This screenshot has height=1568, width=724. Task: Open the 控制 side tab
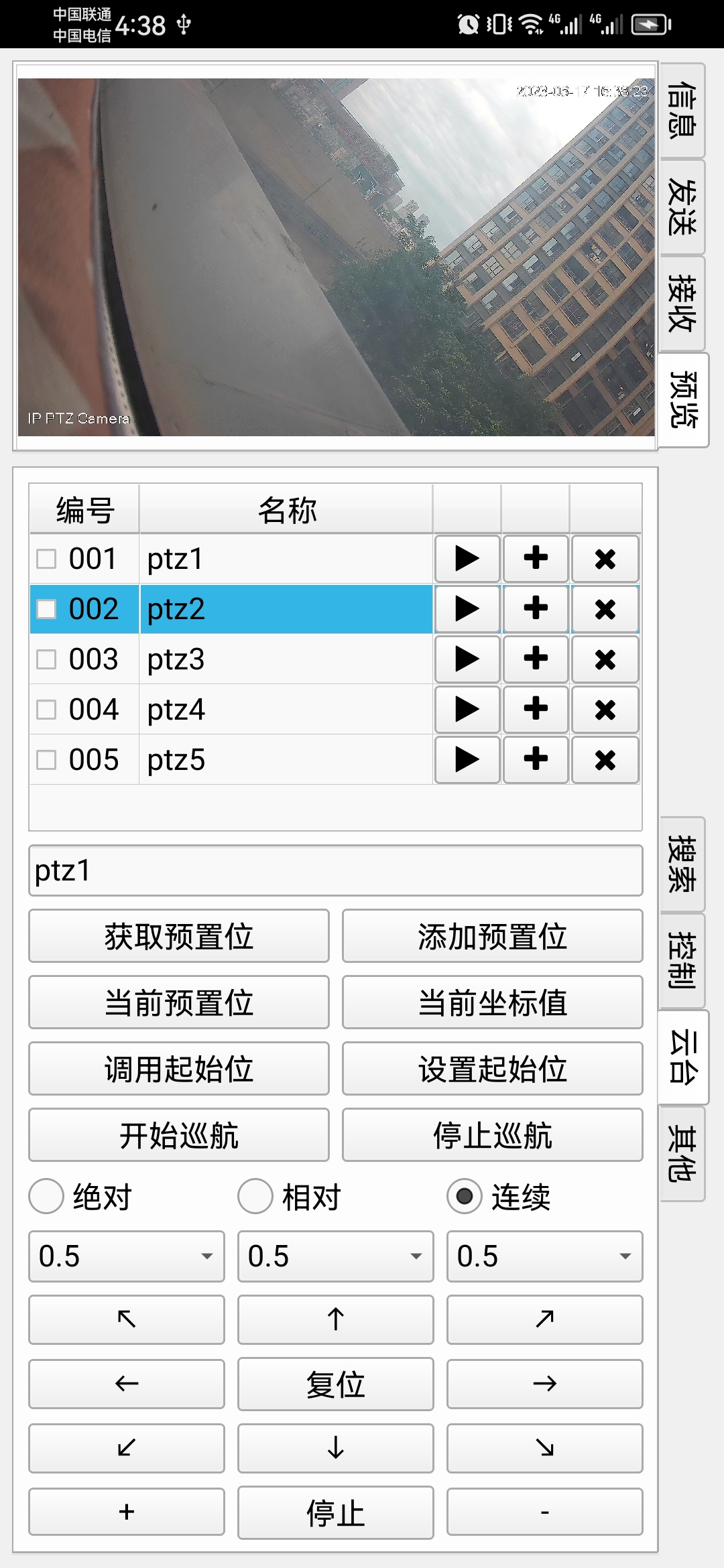point(682,960)
